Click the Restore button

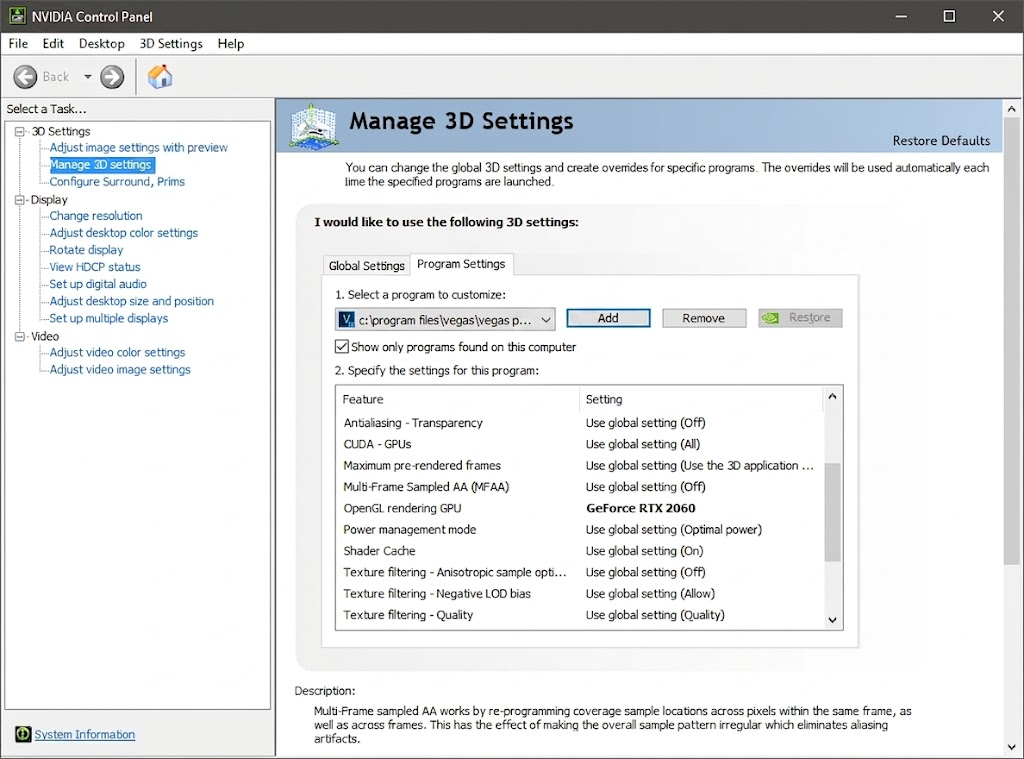tap(800, 318)
